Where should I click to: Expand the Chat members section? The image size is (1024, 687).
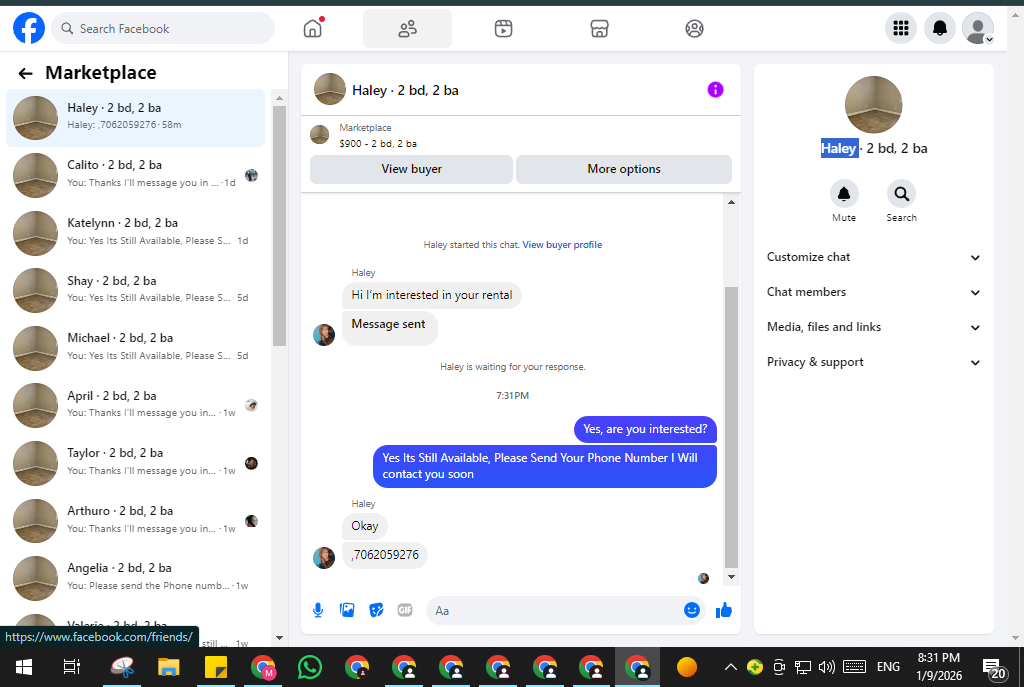[x=874, y=293]
